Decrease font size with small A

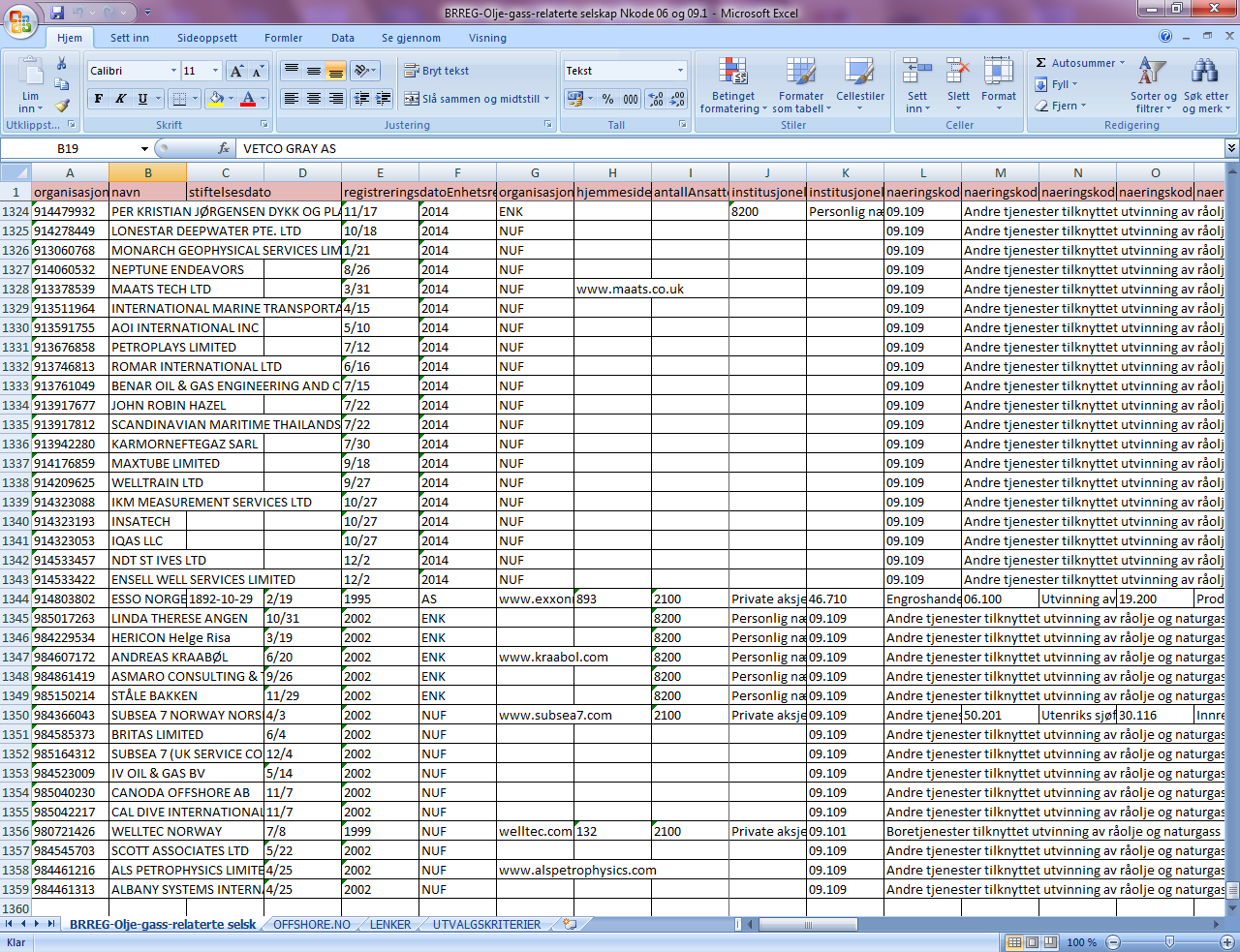point(258,71)
